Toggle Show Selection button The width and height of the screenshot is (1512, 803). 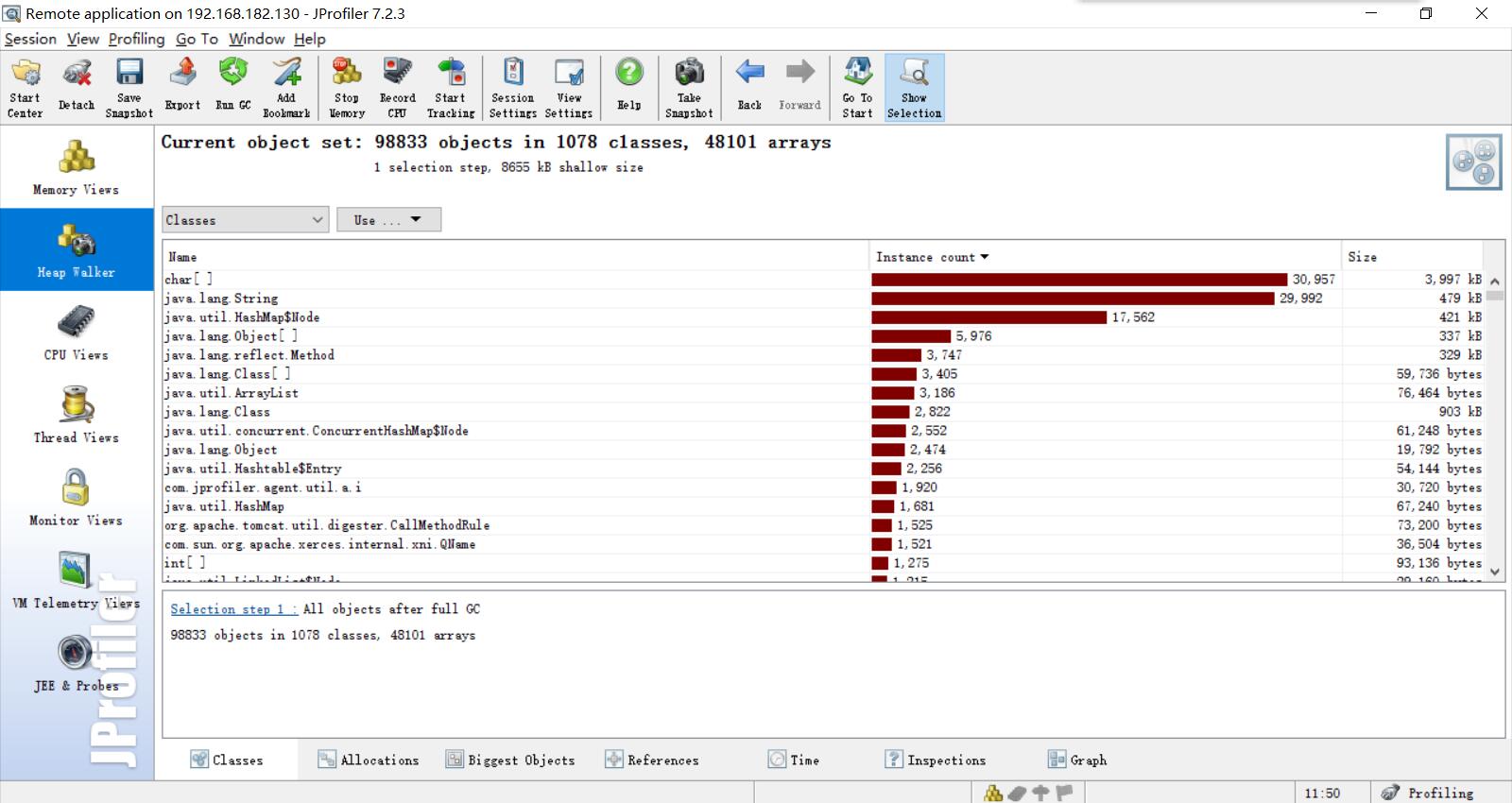tap(914, 88)
